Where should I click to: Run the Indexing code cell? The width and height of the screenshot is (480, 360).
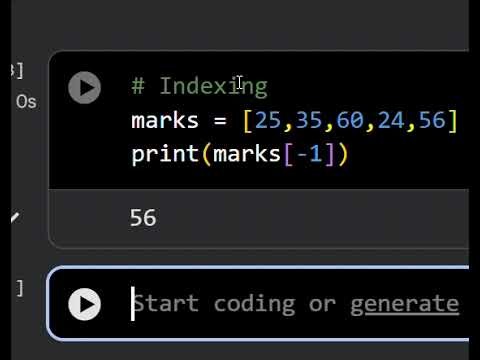84,88
